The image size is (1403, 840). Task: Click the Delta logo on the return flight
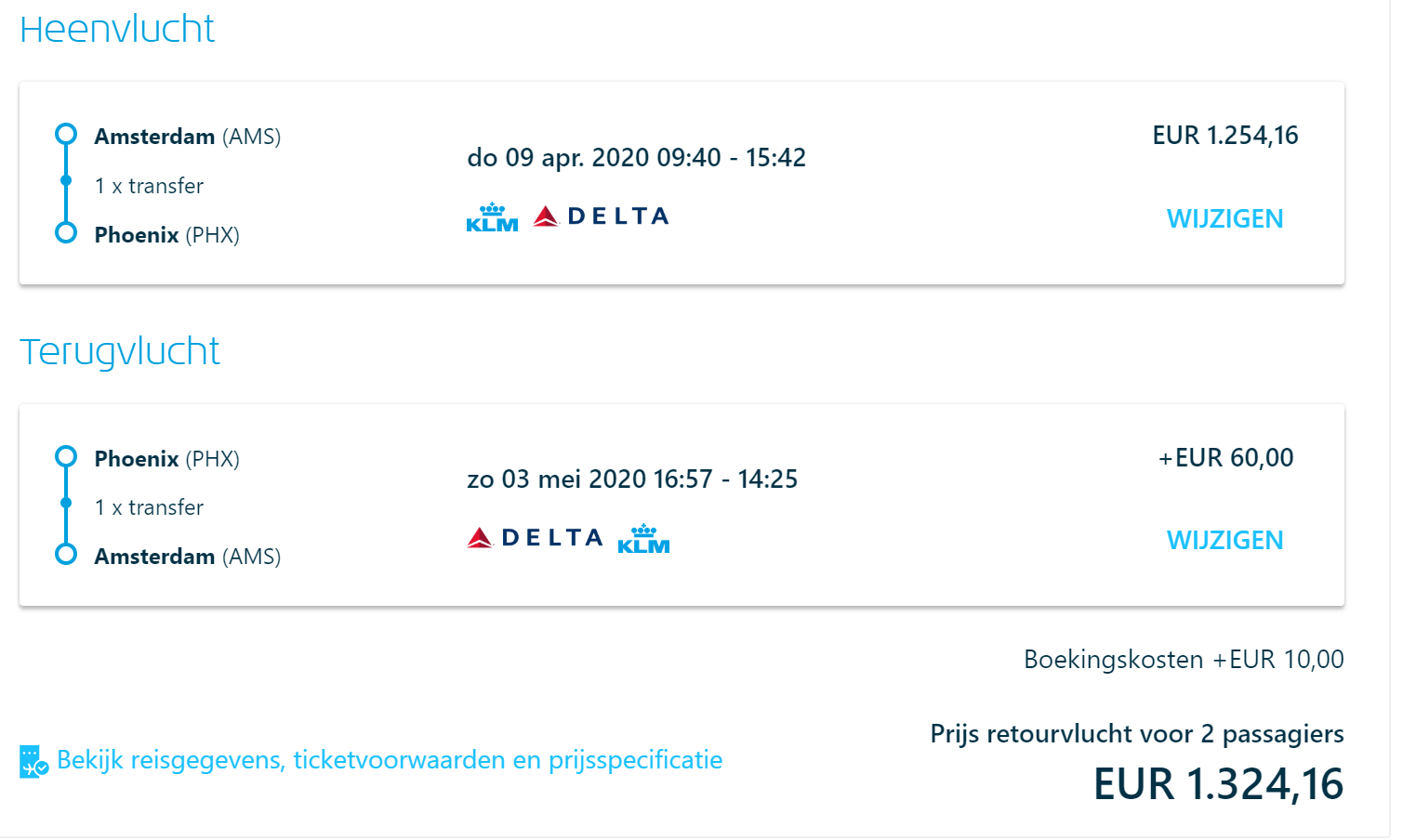[535, 538]
